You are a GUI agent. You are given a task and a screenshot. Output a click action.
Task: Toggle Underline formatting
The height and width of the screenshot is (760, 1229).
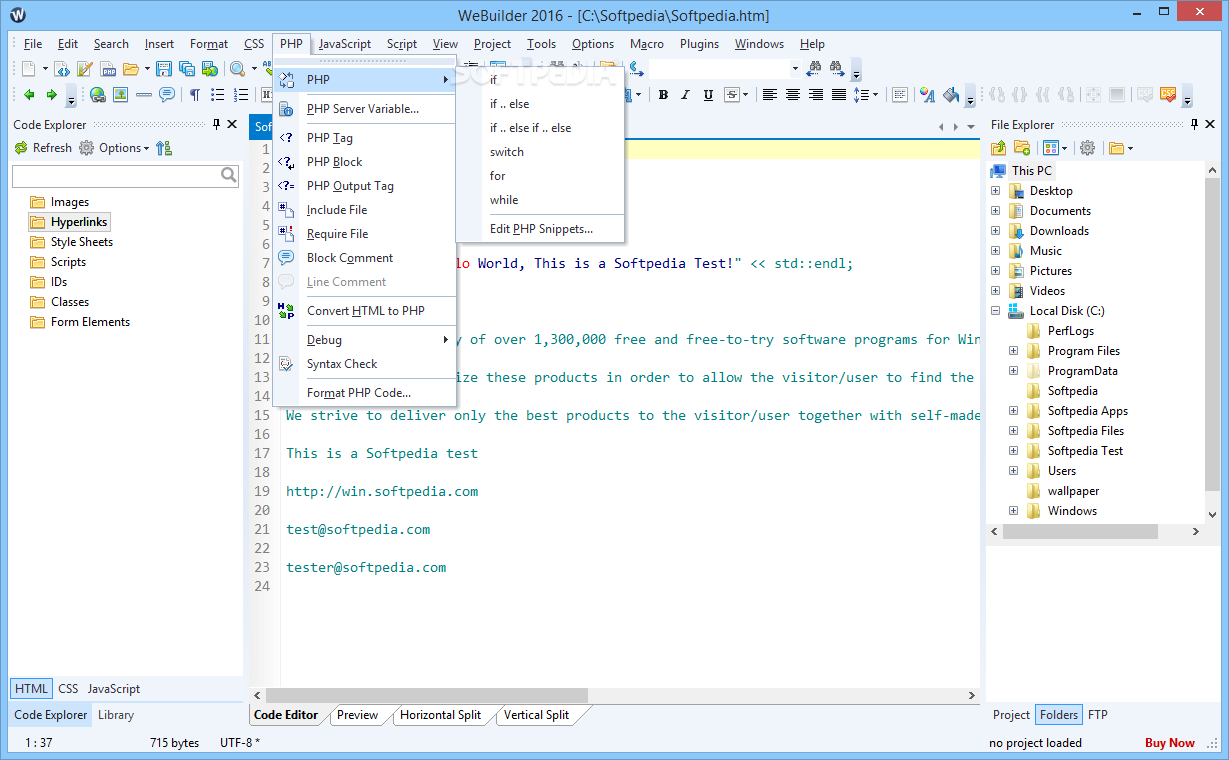coord(708,95)
